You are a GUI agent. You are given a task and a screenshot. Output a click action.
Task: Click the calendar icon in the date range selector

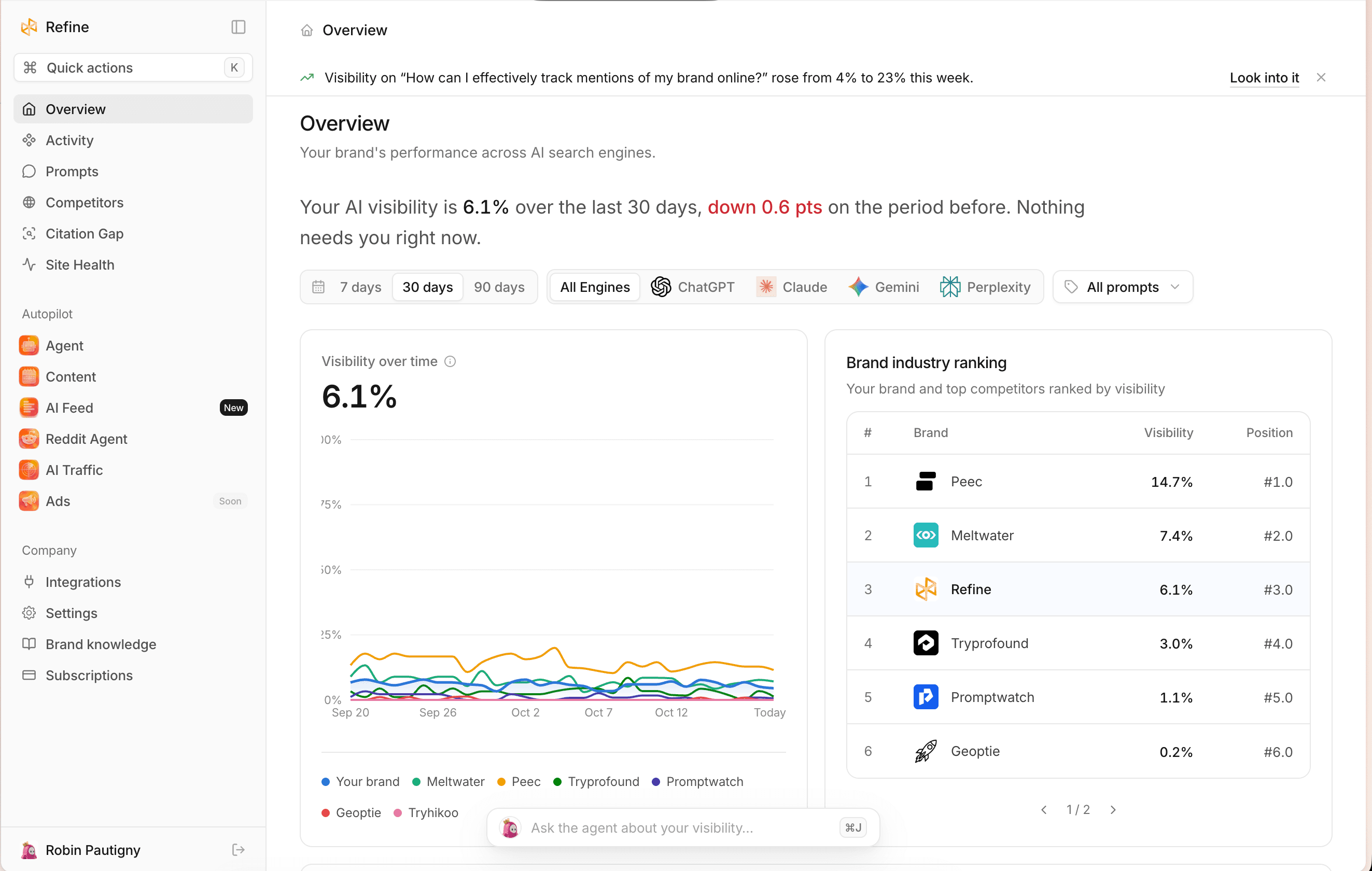click(x=318, y=287)
